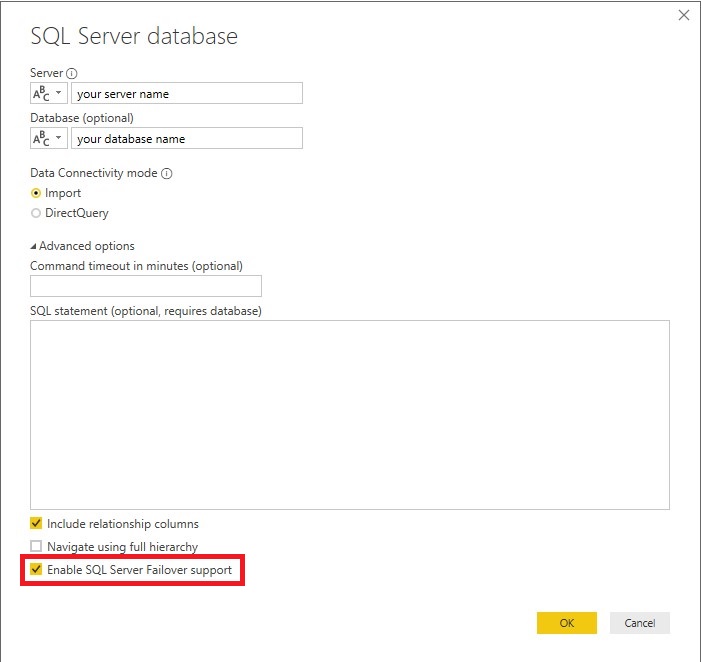Open the ABC type dropdown for Database
Image resolution: width=701 pixels, height=662 pixels.
point(49,138)
